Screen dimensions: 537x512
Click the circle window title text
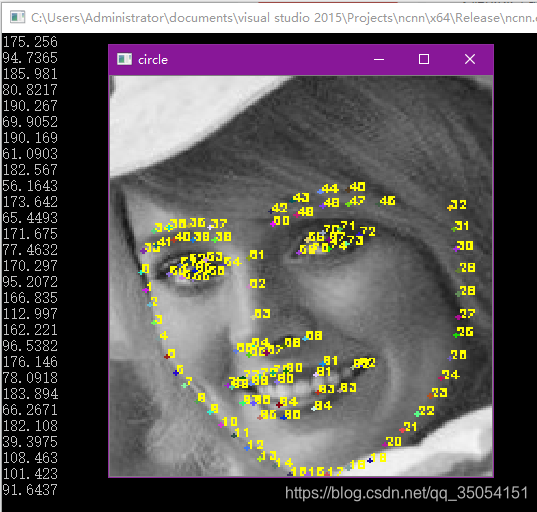(153, 60)
